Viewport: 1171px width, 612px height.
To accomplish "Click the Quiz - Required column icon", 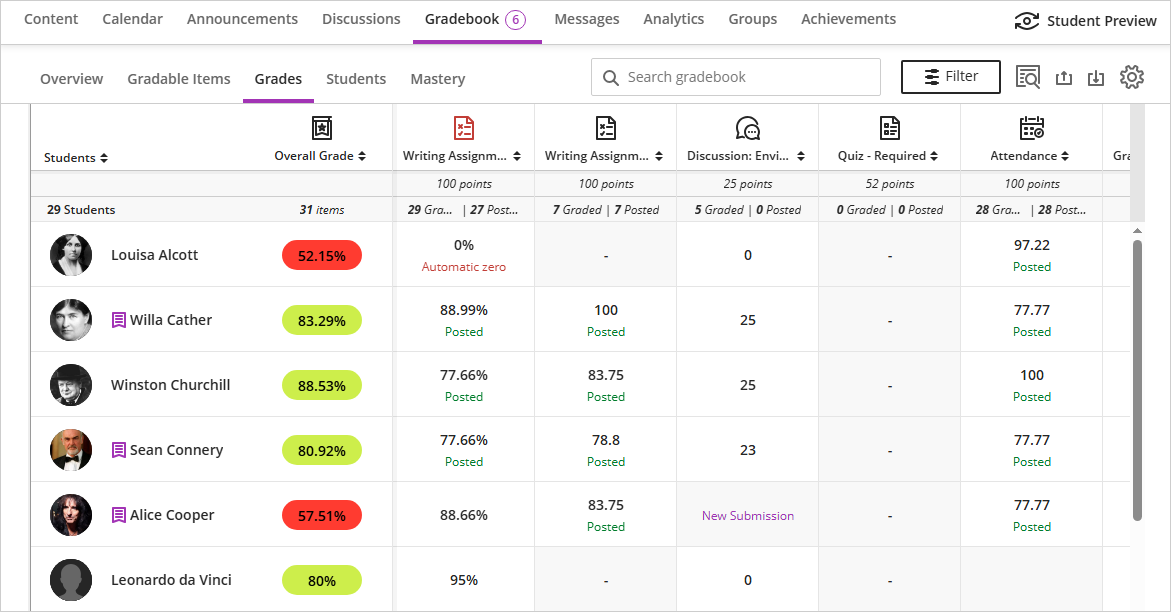I will (x=889, y=128).
